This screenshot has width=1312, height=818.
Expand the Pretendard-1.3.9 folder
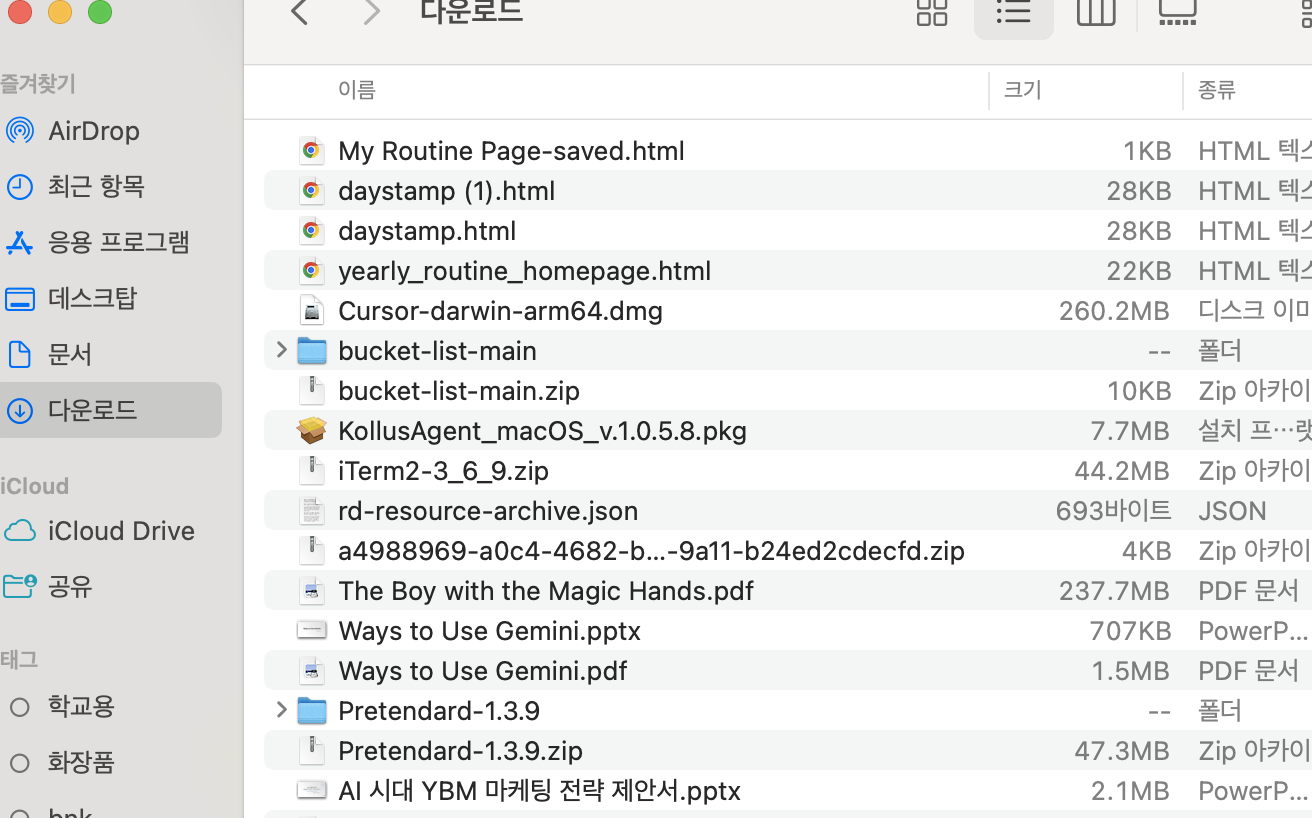pyautogui.click(x=280, y=710)
